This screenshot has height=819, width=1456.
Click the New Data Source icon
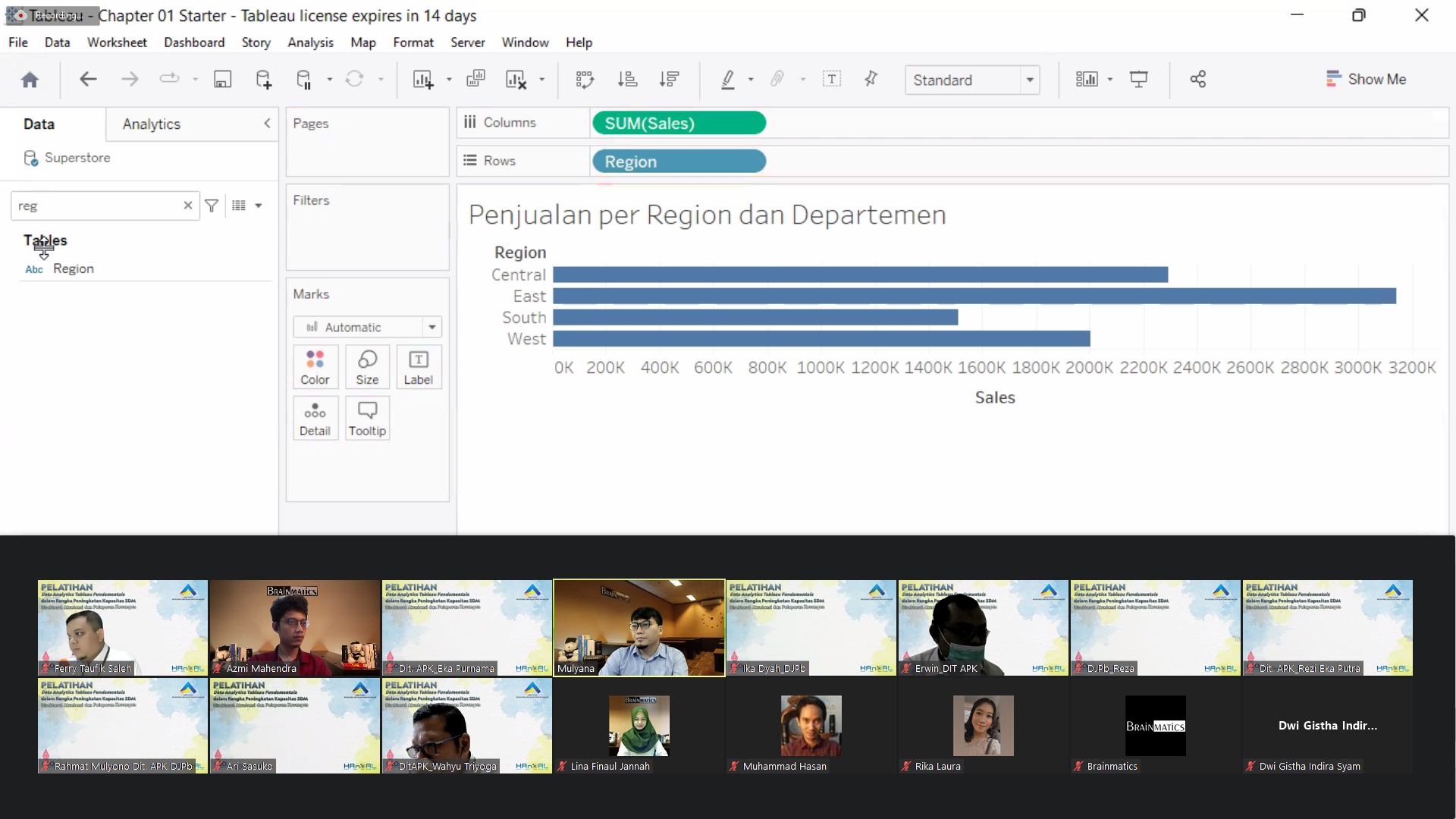pyautogui.click(x=263, y=80)
